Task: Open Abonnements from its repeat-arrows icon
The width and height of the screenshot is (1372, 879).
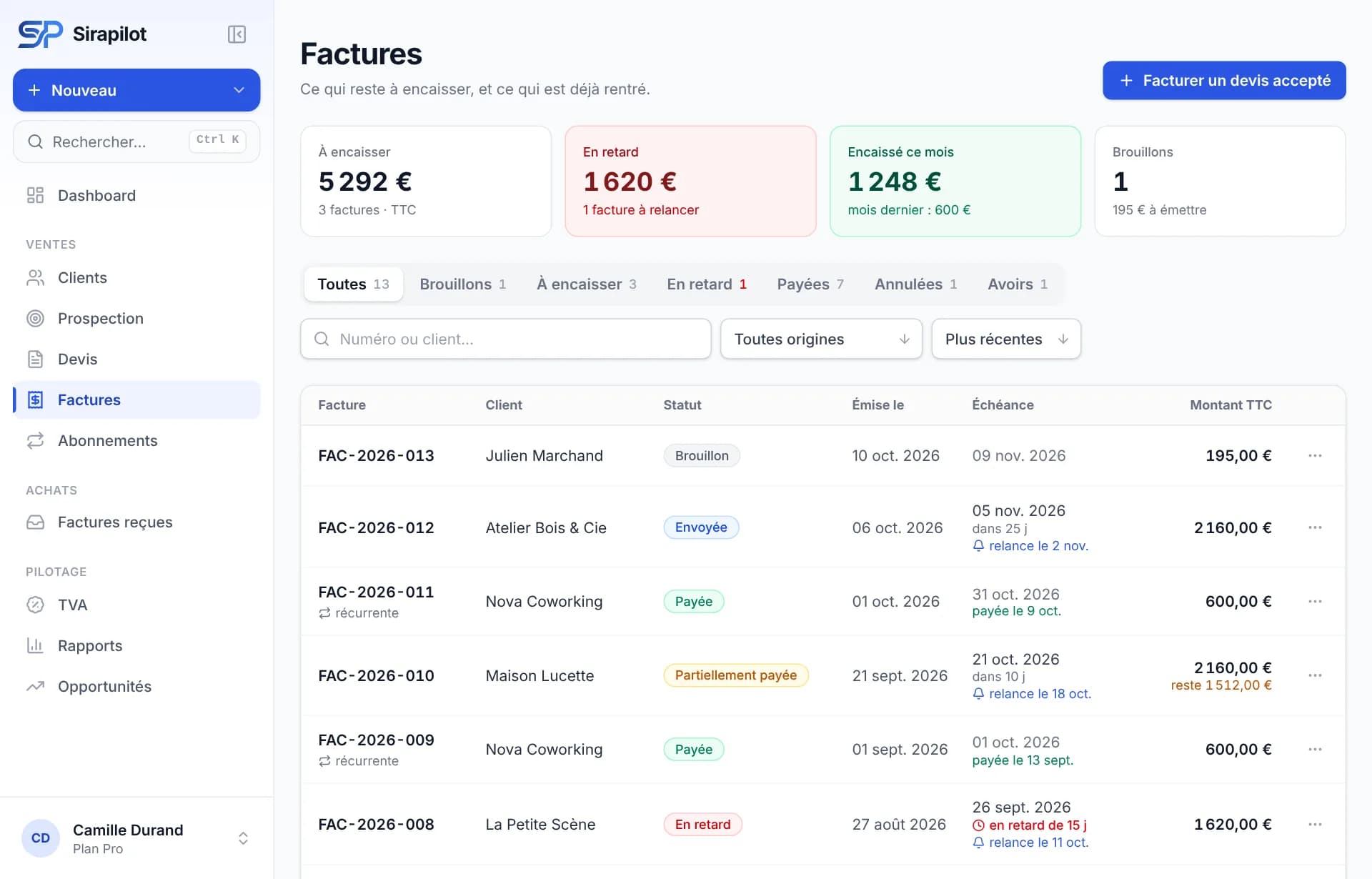Action: [35, 440]
